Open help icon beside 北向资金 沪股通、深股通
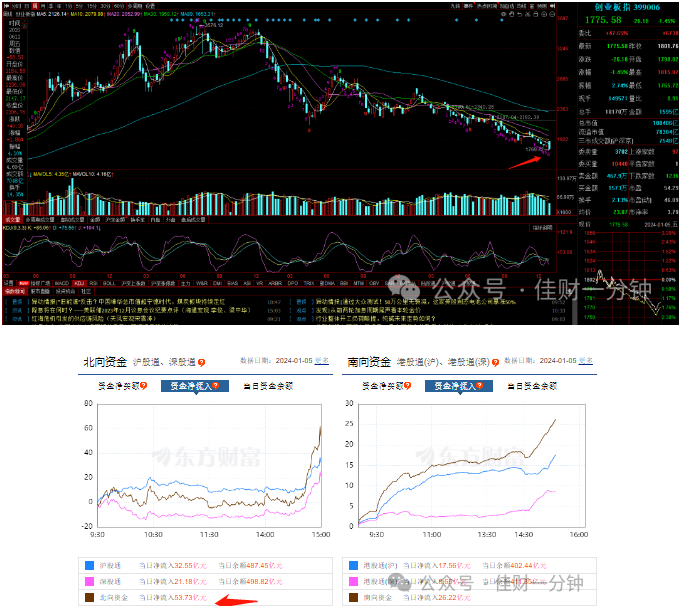 (201, 362)
